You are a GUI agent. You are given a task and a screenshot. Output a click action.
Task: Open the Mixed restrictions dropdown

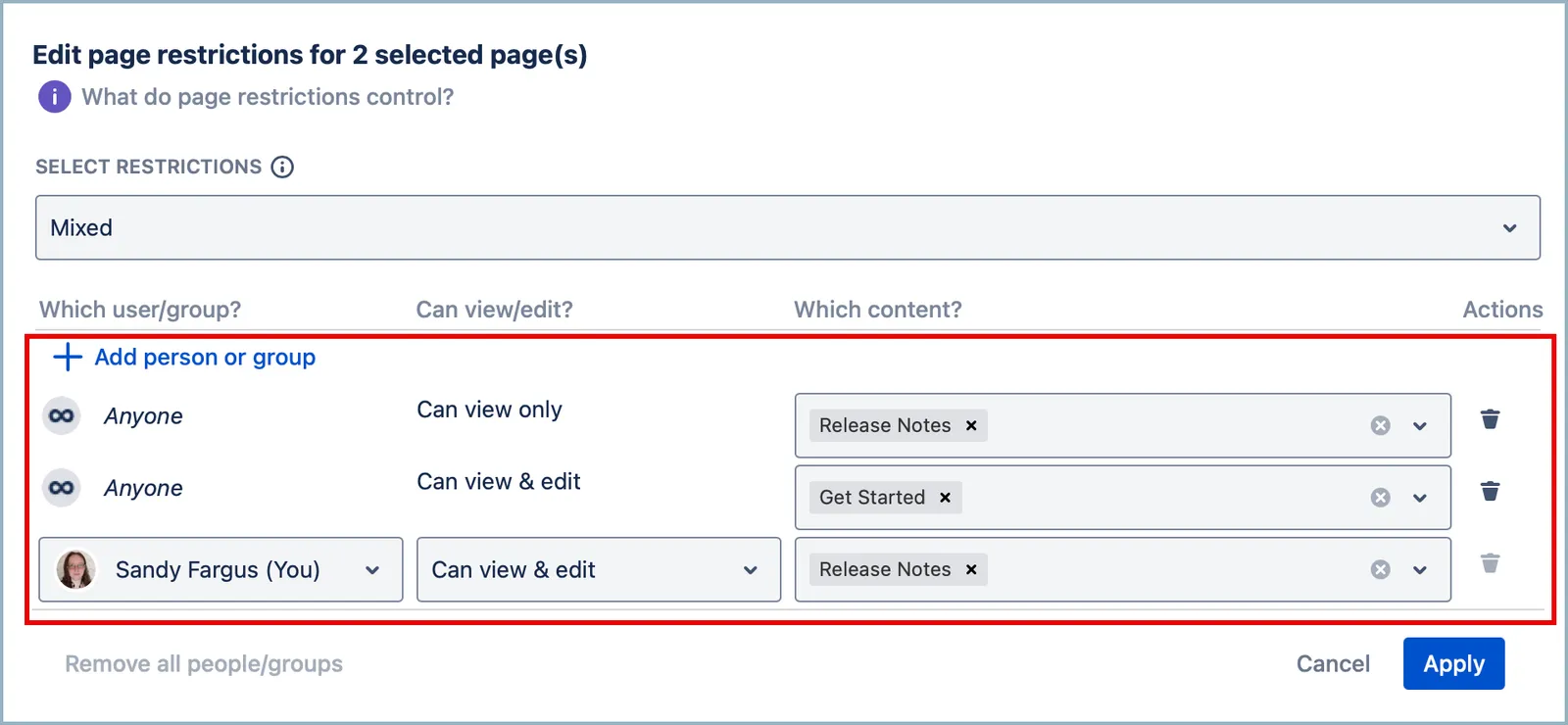[x=788, y=227]
